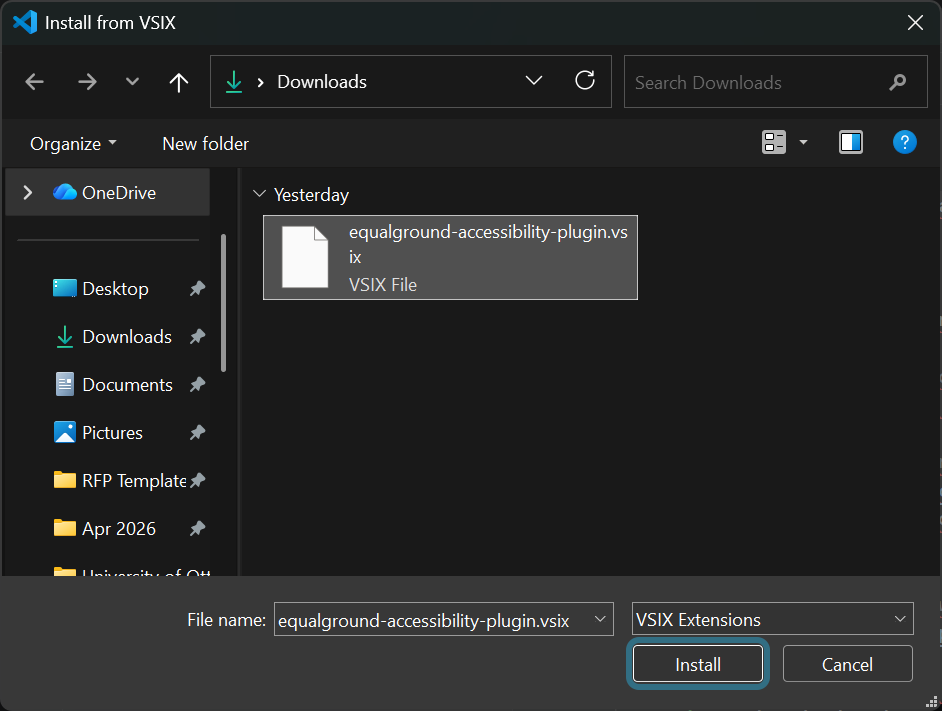This screenshot has width=942, height=711.
Task: Go forward using the forward arrow
Action: 87,82
